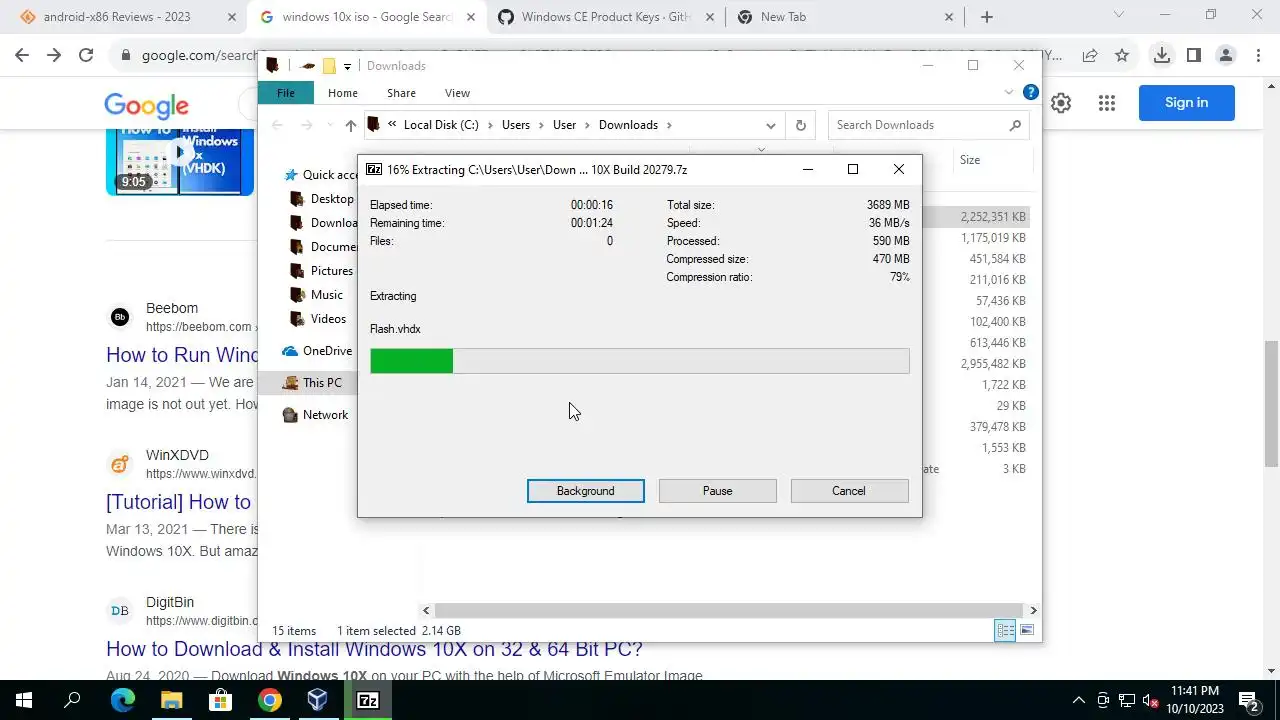
Task: Pause the 7-Zip extraction
Action: pyautogui.click(x=717, y=491)
